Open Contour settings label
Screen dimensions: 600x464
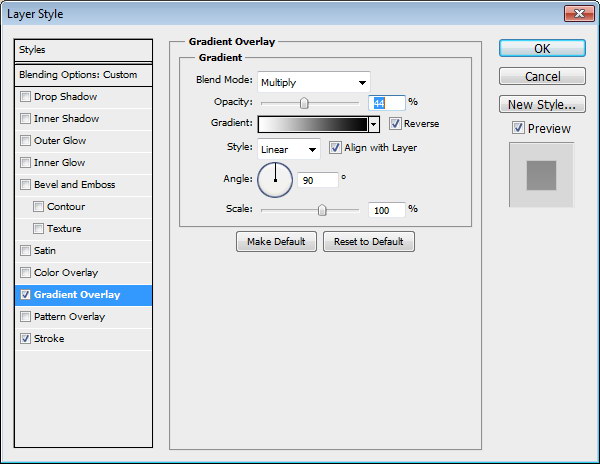click(x=66, y=207)
